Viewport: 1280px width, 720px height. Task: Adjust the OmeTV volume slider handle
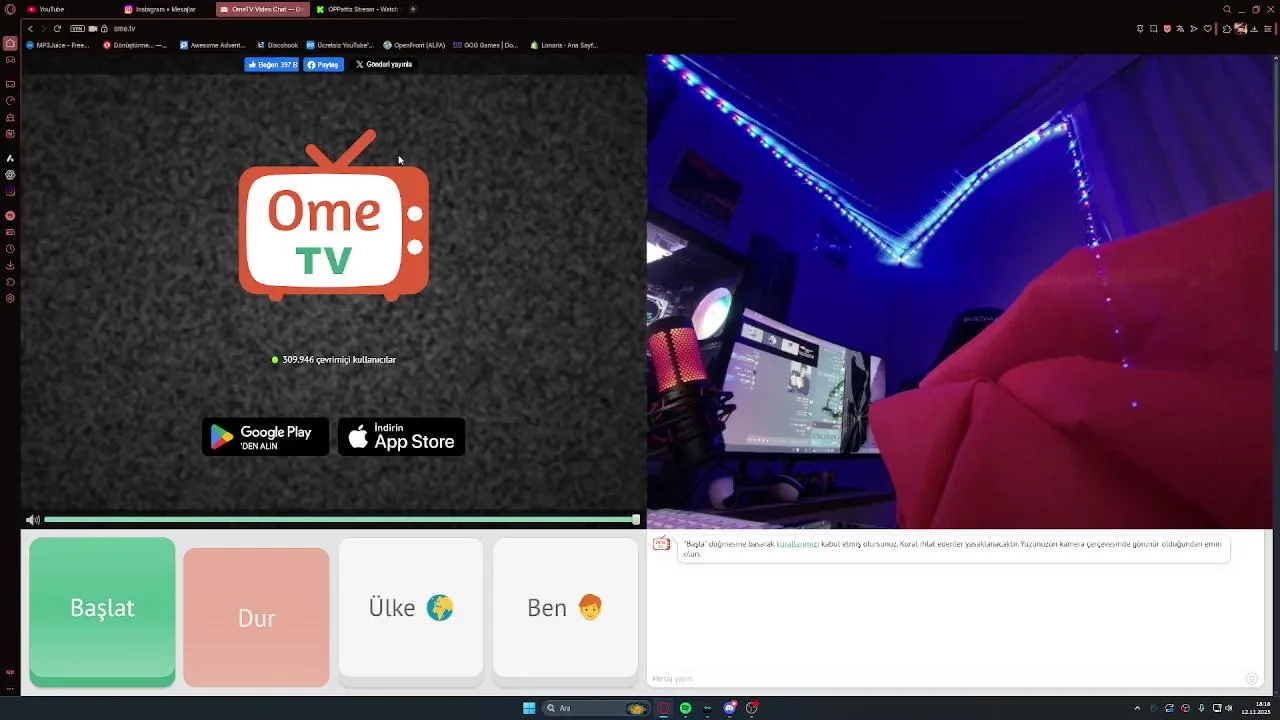[x=636, y=520]
